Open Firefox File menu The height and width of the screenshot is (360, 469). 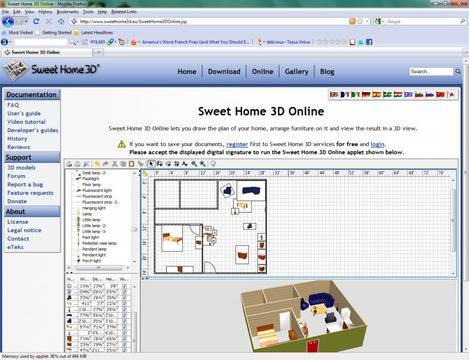pyautogui.click(x=5, y=12)
